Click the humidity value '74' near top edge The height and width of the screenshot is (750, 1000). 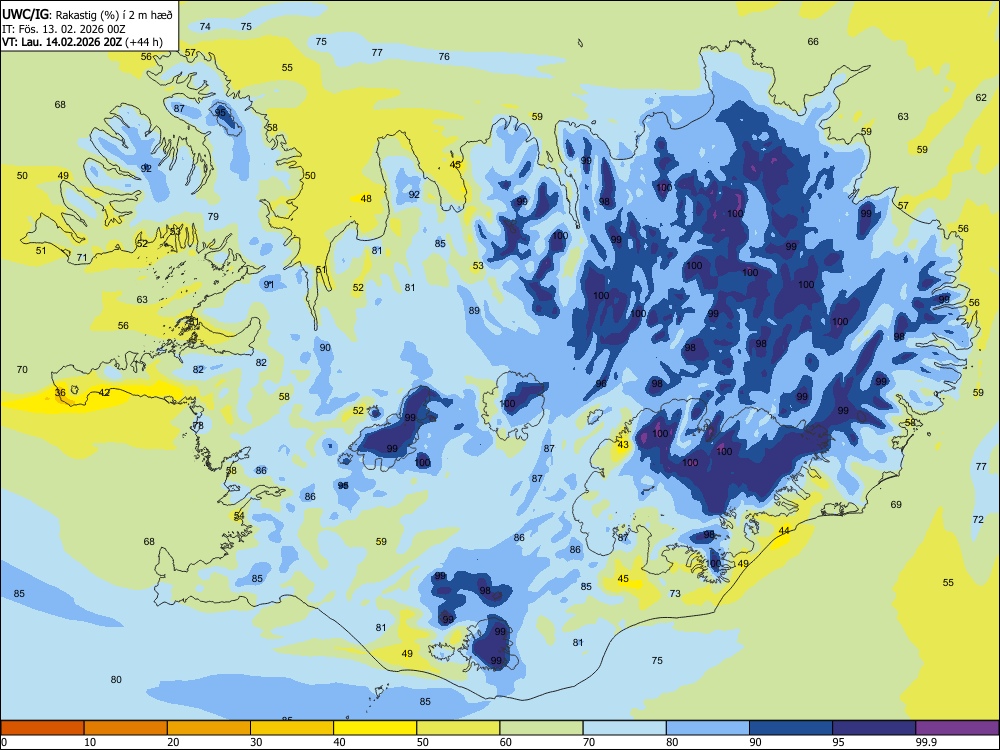[x=205, y=26]
